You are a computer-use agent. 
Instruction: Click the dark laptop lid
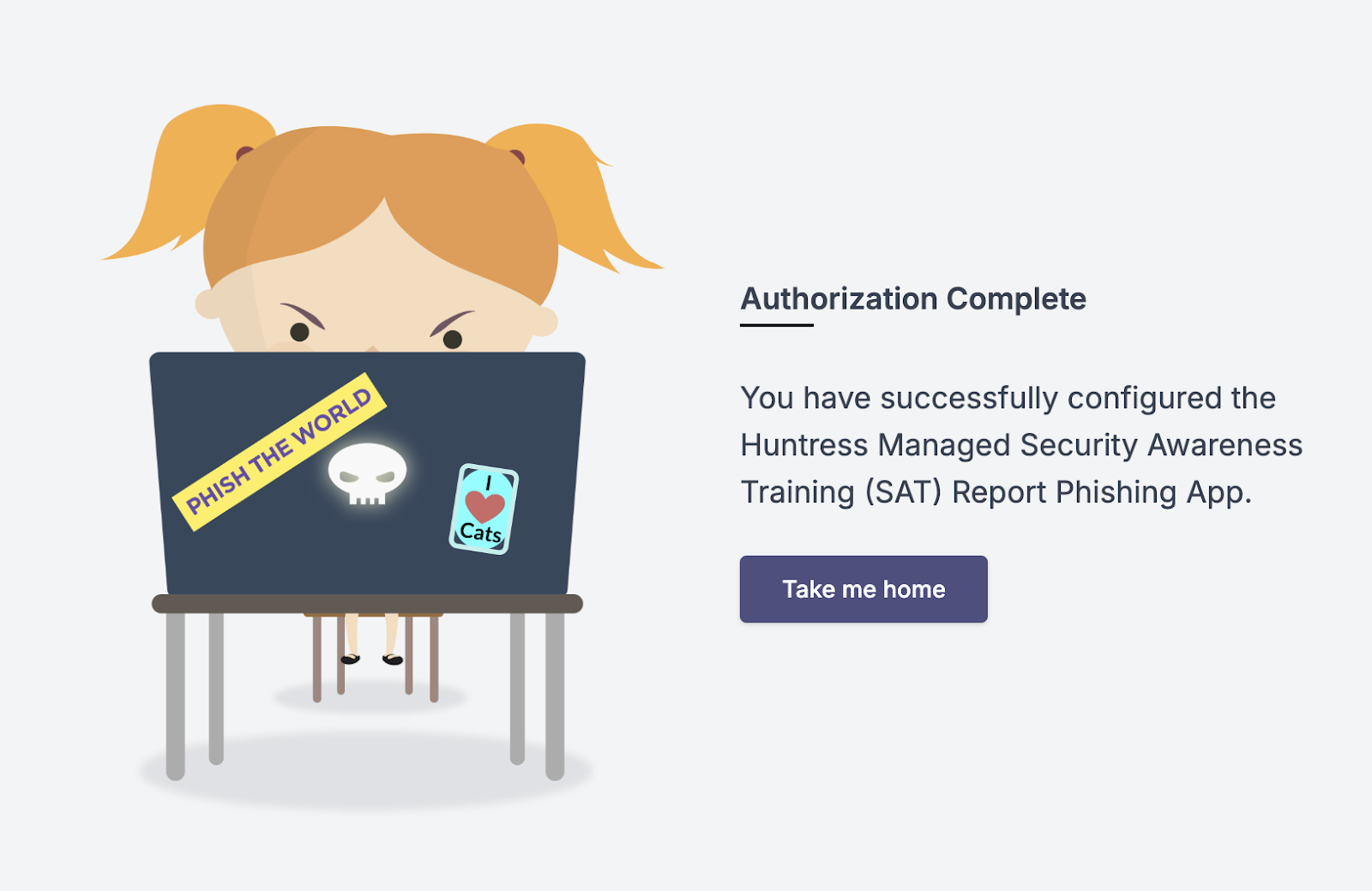367,473
